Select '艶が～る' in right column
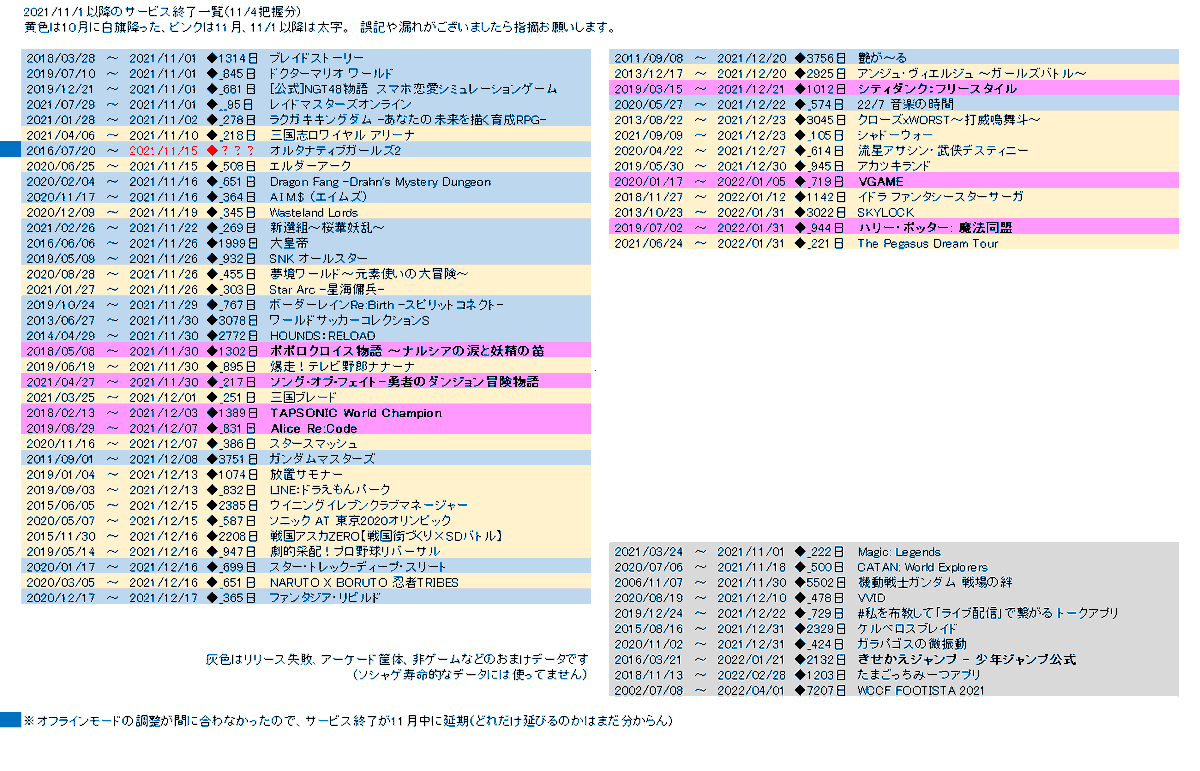Image resolution: width=1200 pixels, height=771 pixels. (x=883, y=58)
